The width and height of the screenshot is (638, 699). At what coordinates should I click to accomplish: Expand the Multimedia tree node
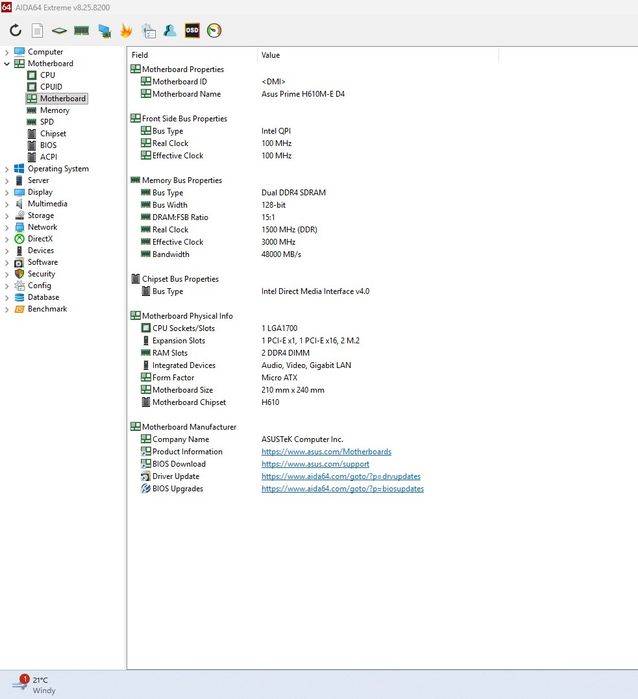pyautogui.click(x=6, y=204)
